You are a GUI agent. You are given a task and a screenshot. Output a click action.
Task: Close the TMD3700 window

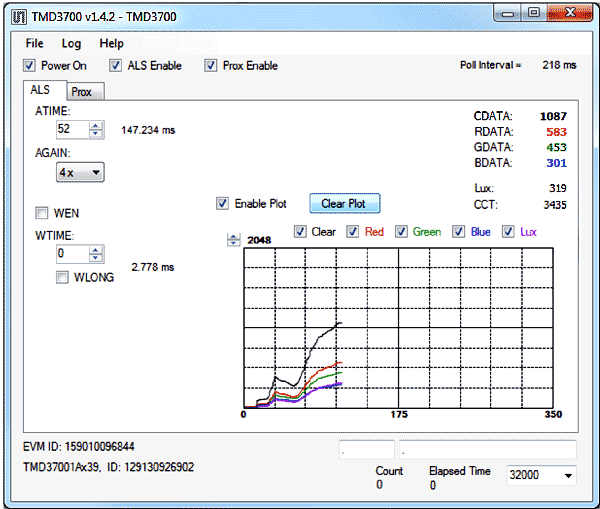(x=570, y=13)
